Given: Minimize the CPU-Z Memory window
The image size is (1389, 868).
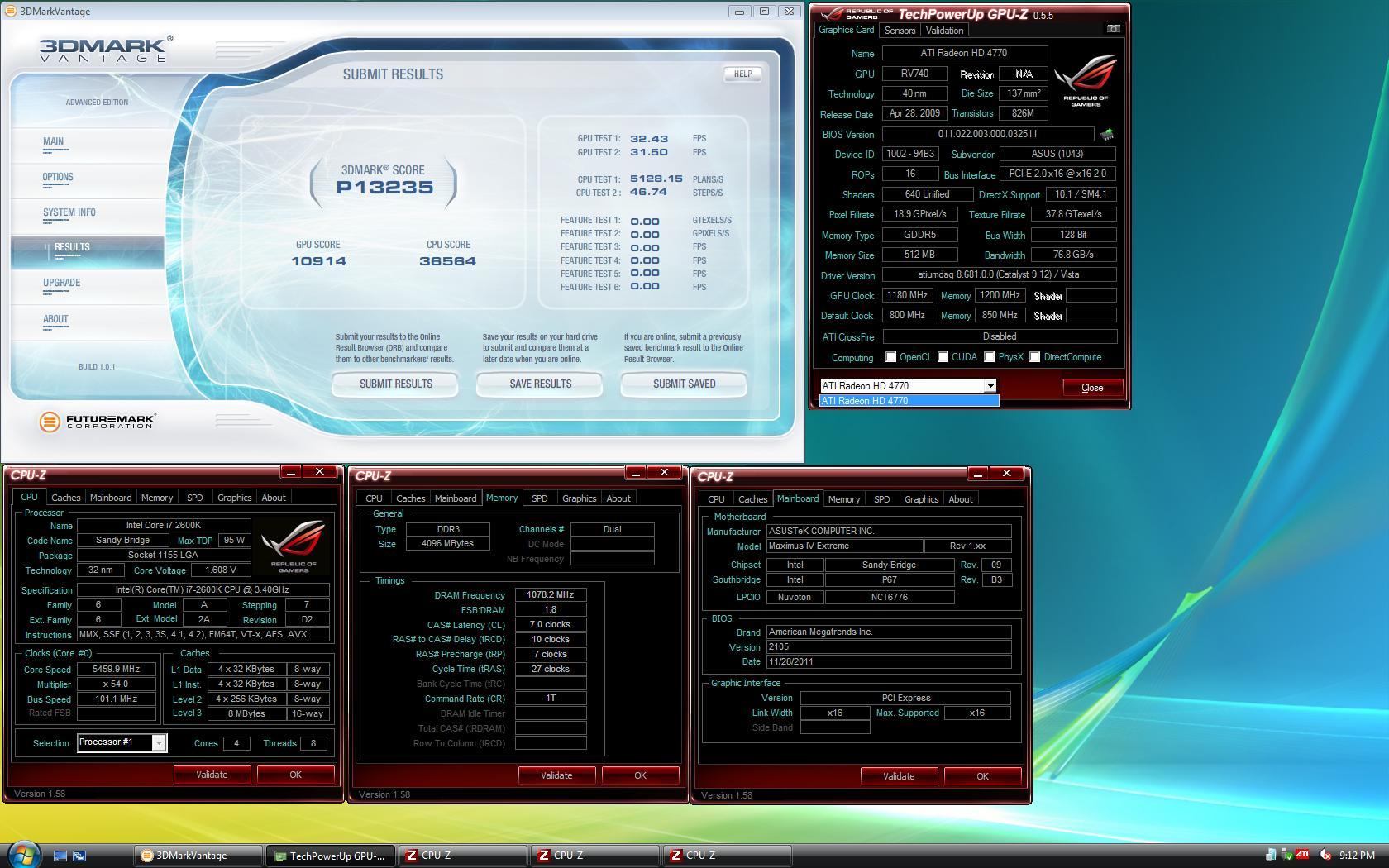Looking at the screenshot, I should click(635, 473).
